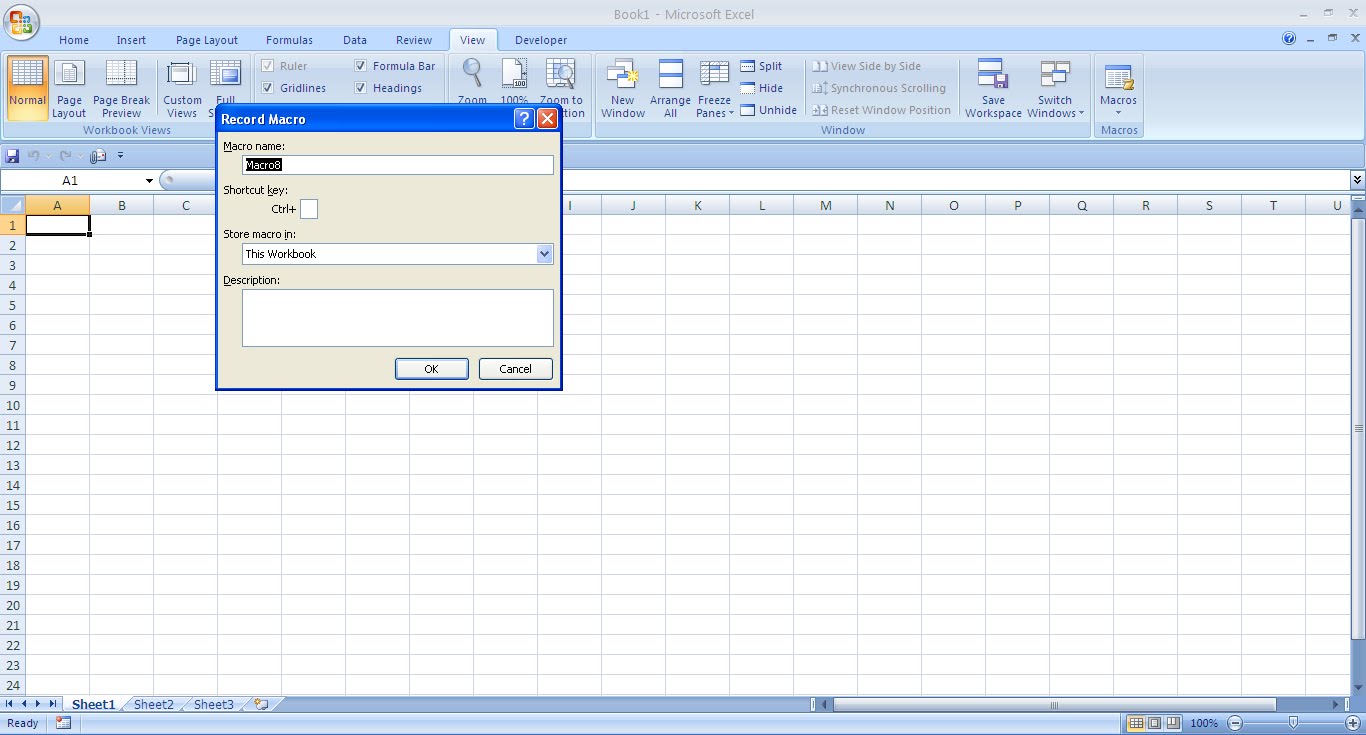This screenshot has width=1366, height=735.
Task: Open the Switch Windows dropdown
Action: 1055,88
